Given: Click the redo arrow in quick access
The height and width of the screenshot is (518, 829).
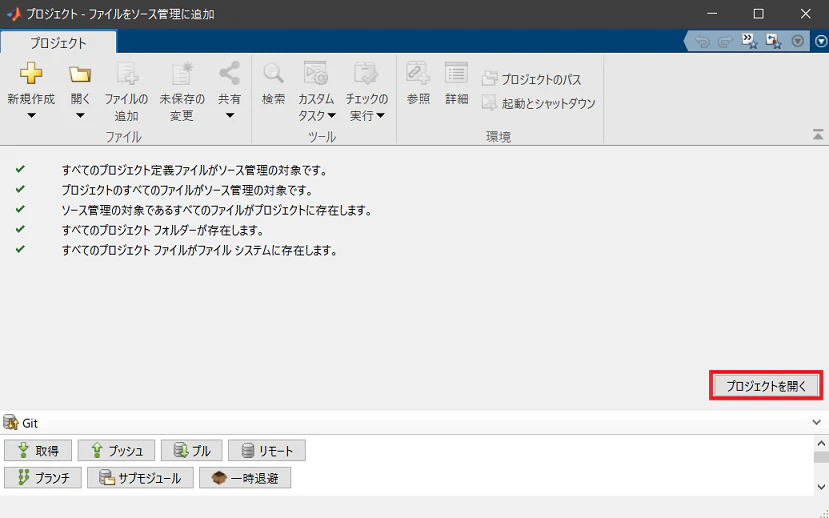Looking at the screenshot, I should tap(725, 41).
